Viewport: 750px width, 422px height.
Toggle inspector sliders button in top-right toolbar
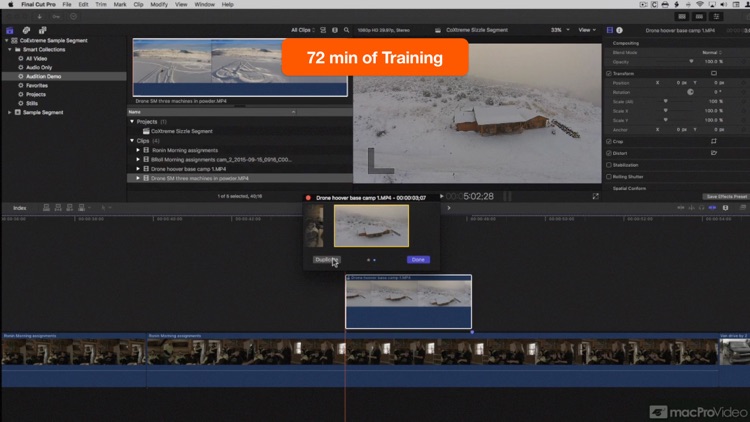point(717,17)
